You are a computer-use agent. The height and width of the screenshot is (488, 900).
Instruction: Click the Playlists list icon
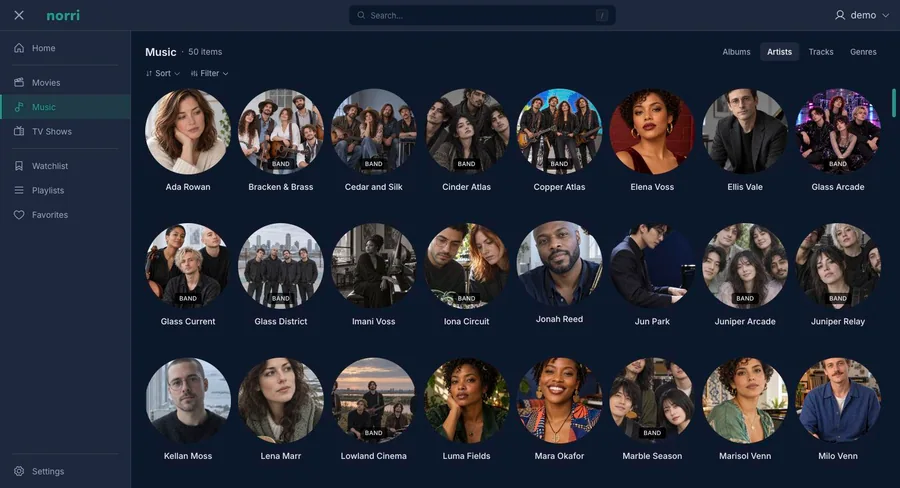point(19,190)
